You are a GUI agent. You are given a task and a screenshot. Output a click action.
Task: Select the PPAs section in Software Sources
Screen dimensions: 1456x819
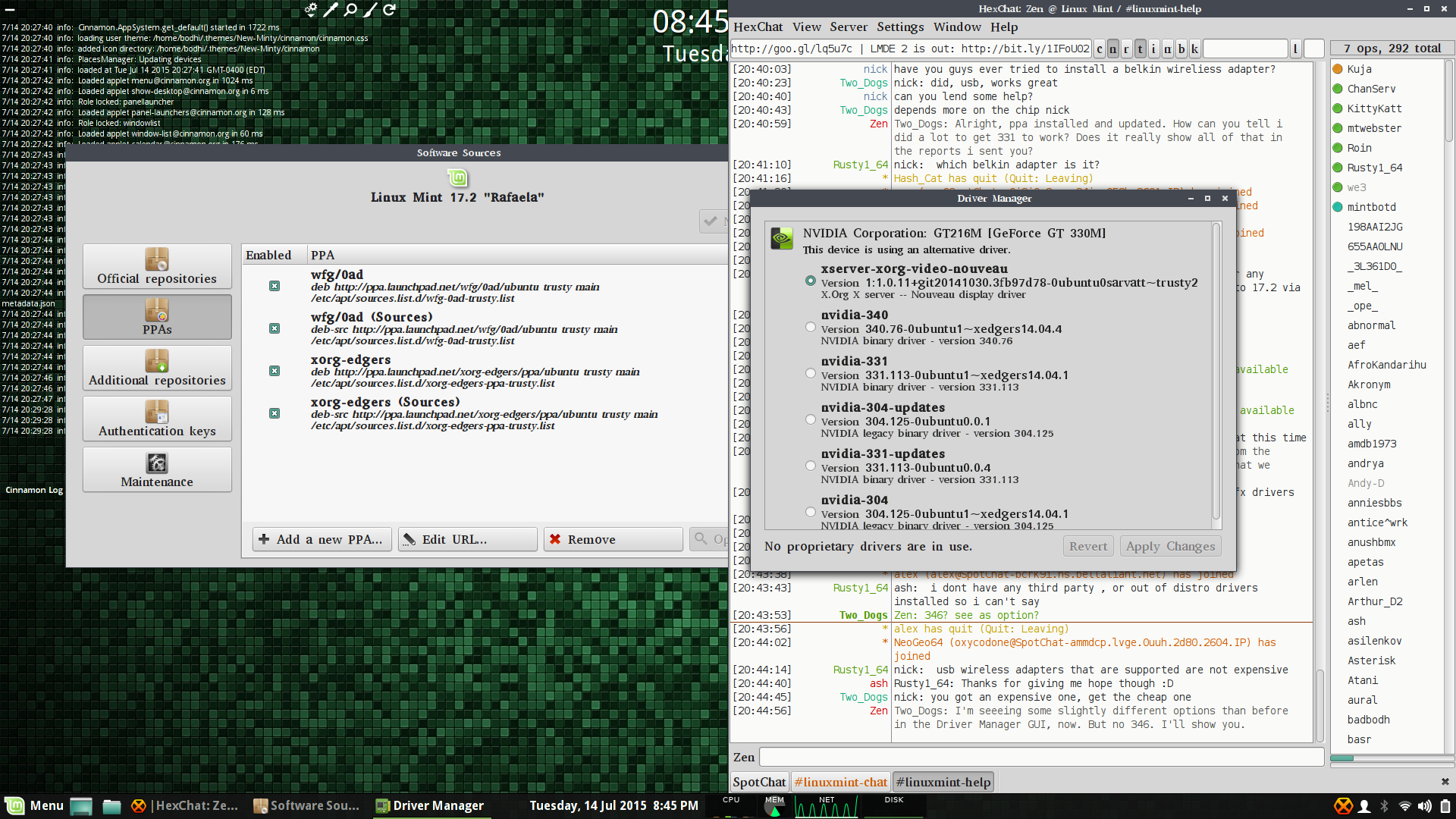[157, 317]
